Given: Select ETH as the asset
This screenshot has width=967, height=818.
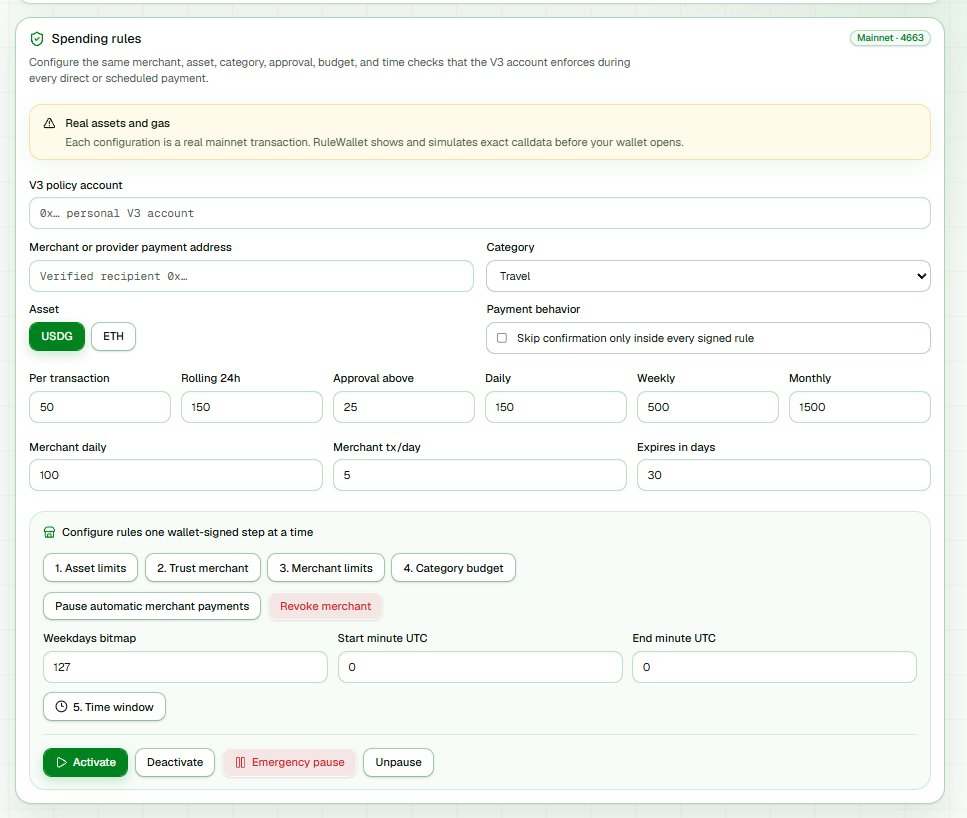Looking at the screenshot, I should pyautogui.click(x=113, y=336).
